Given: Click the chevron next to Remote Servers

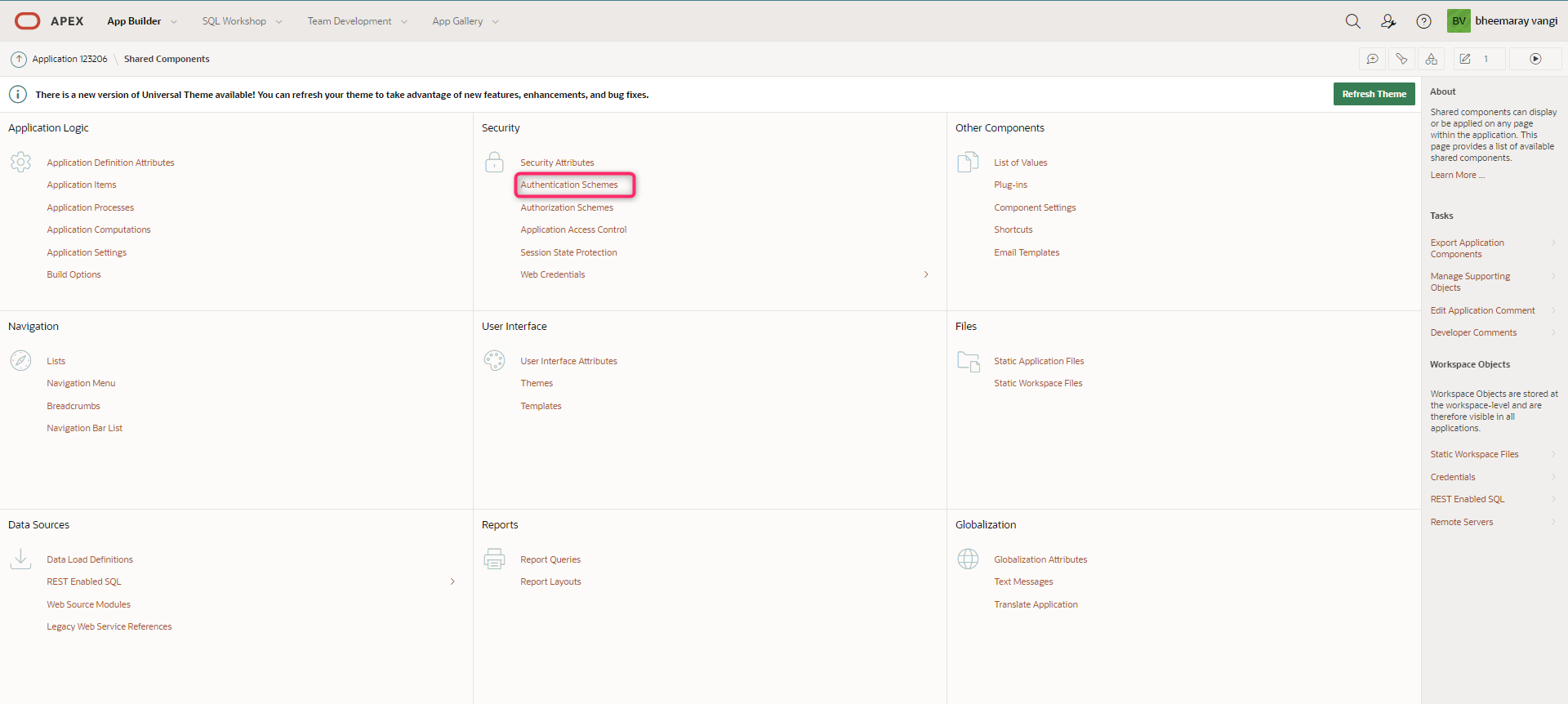Looking at the screenshot, I should coord(1552,522).
